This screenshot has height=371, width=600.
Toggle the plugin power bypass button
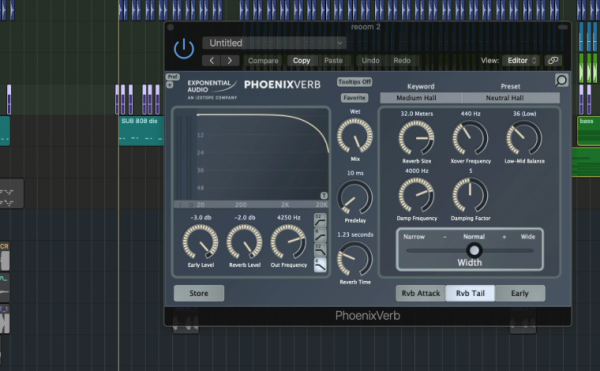coord(184,49)
